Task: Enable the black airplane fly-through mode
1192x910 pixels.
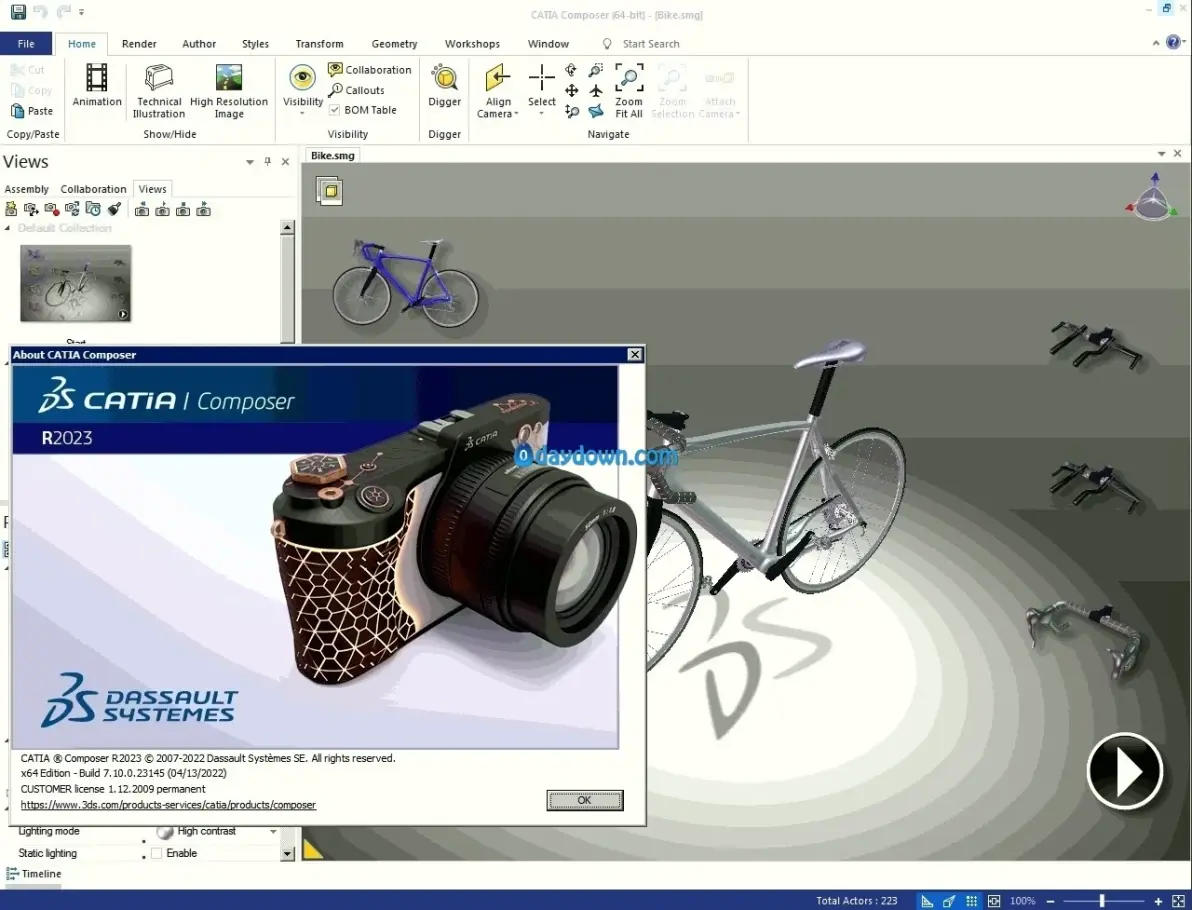Action: coord(596,91)
